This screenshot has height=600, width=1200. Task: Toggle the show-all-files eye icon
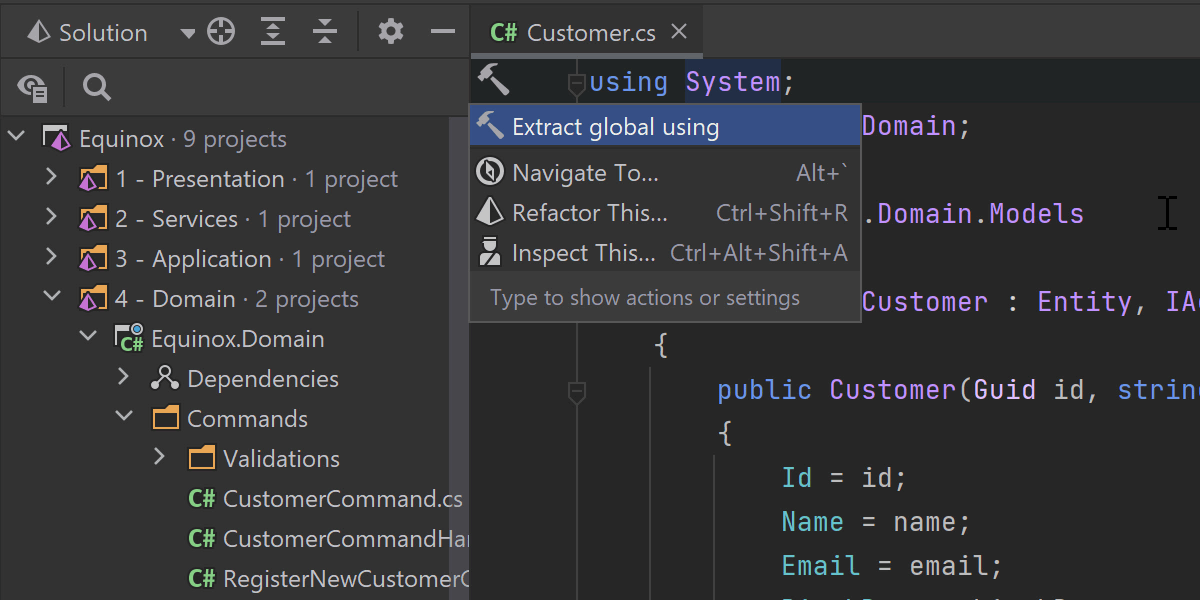[x=33, y=88]
